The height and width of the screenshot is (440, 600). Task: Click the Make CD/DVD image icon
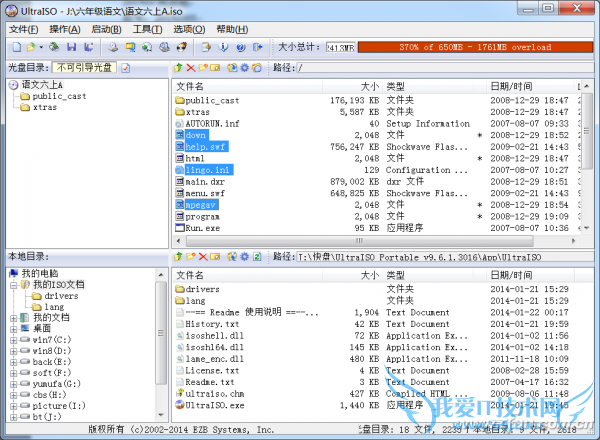[x=113, y=47]
